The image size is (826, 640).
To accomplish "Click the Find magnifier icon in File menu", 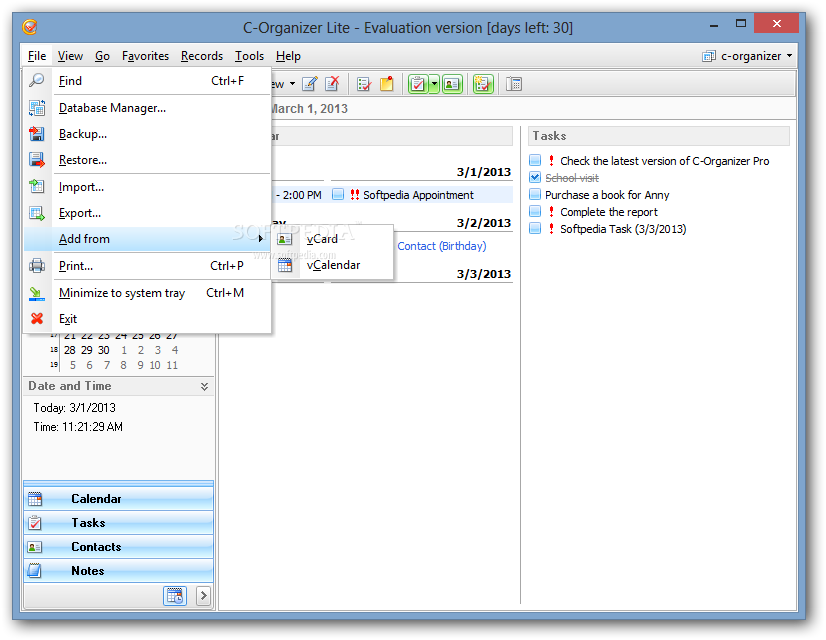I will pos(36,81).
